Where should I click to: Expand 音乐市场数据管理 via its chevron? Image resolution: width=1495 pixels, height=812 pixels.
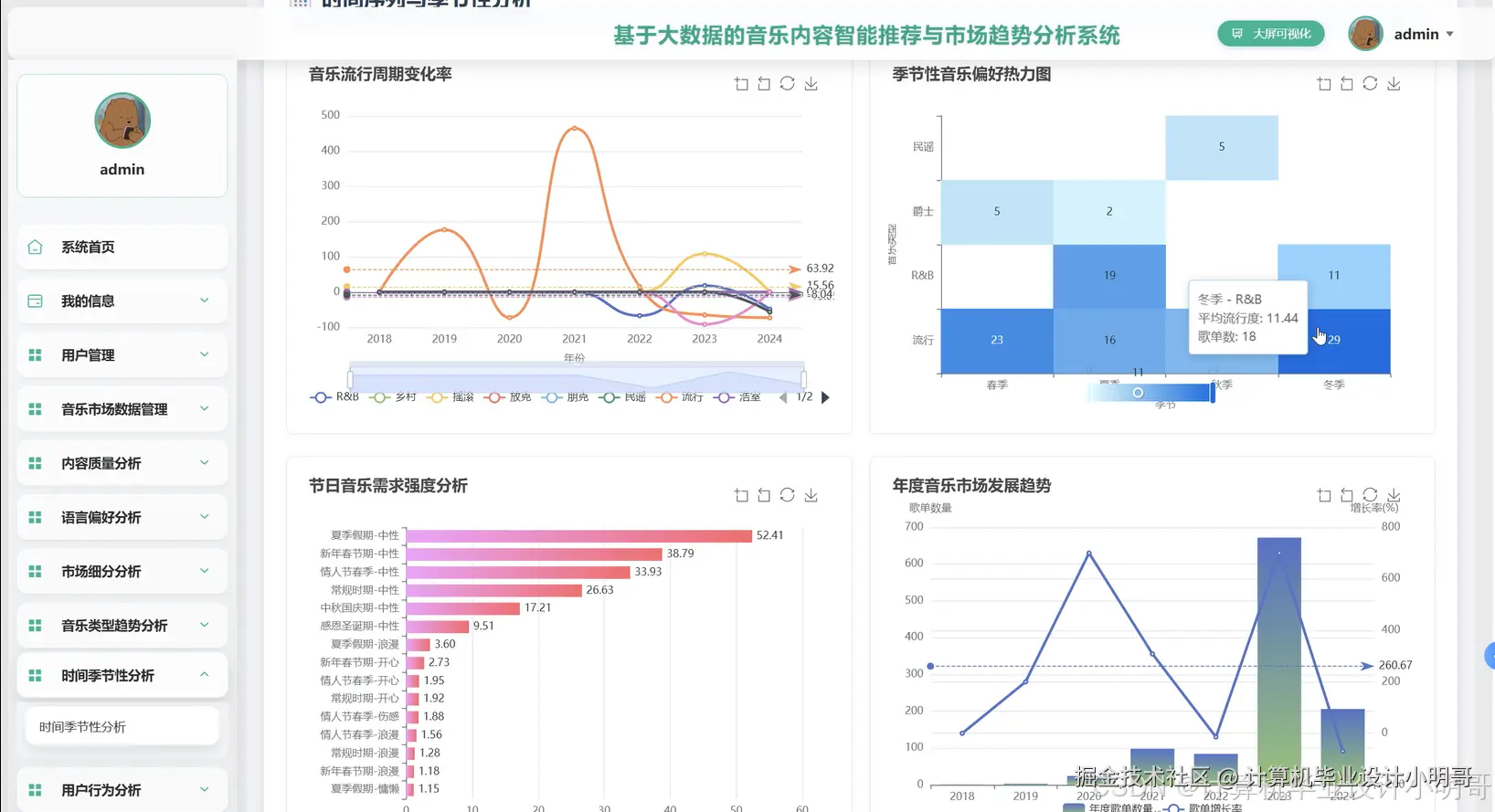pos(205,408)
